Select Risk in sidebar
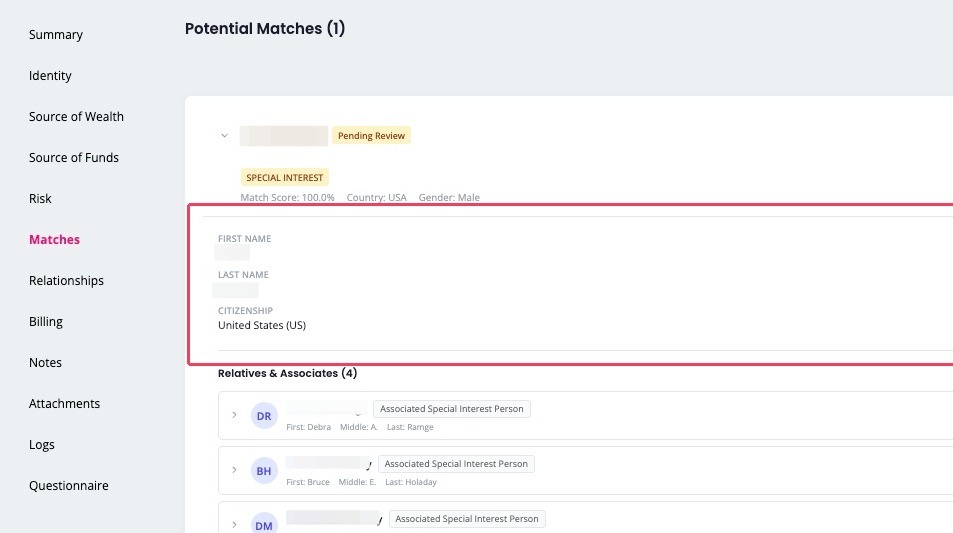Viewport: 953px width, 533px height. click(40, 199)
